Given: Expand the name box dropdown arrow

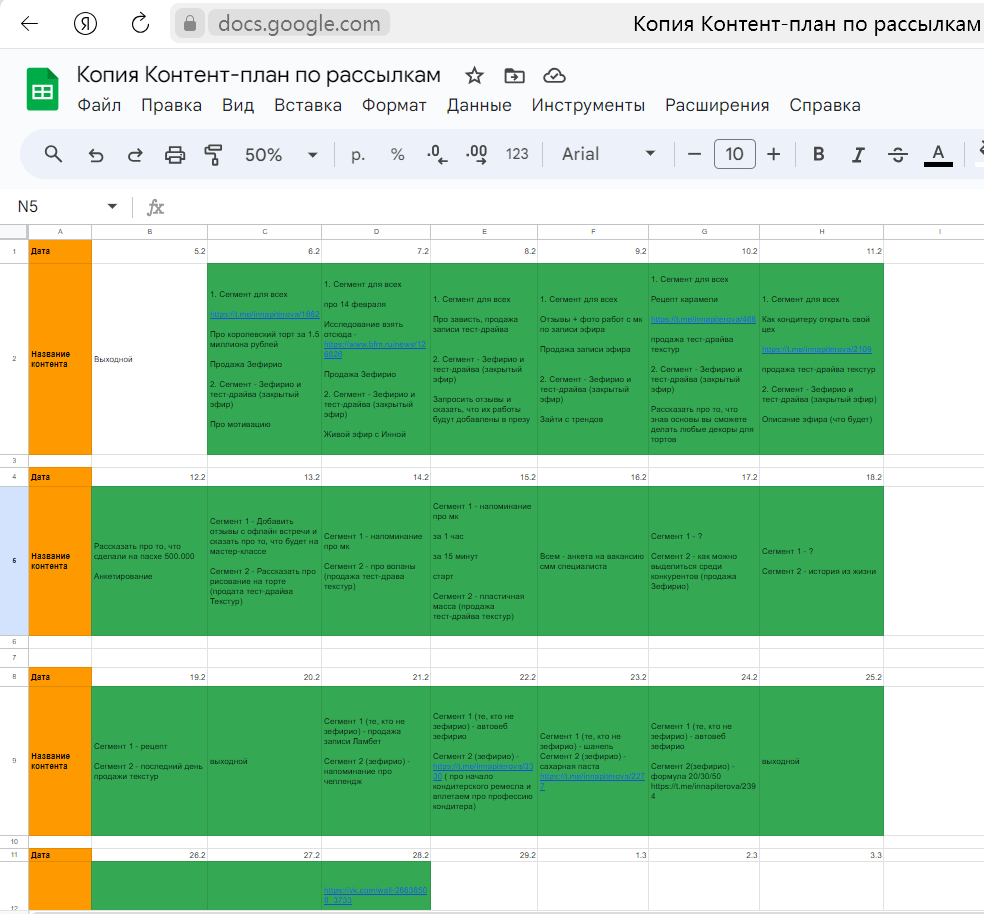Looking at the screenshot, I should tap(112, 207).
